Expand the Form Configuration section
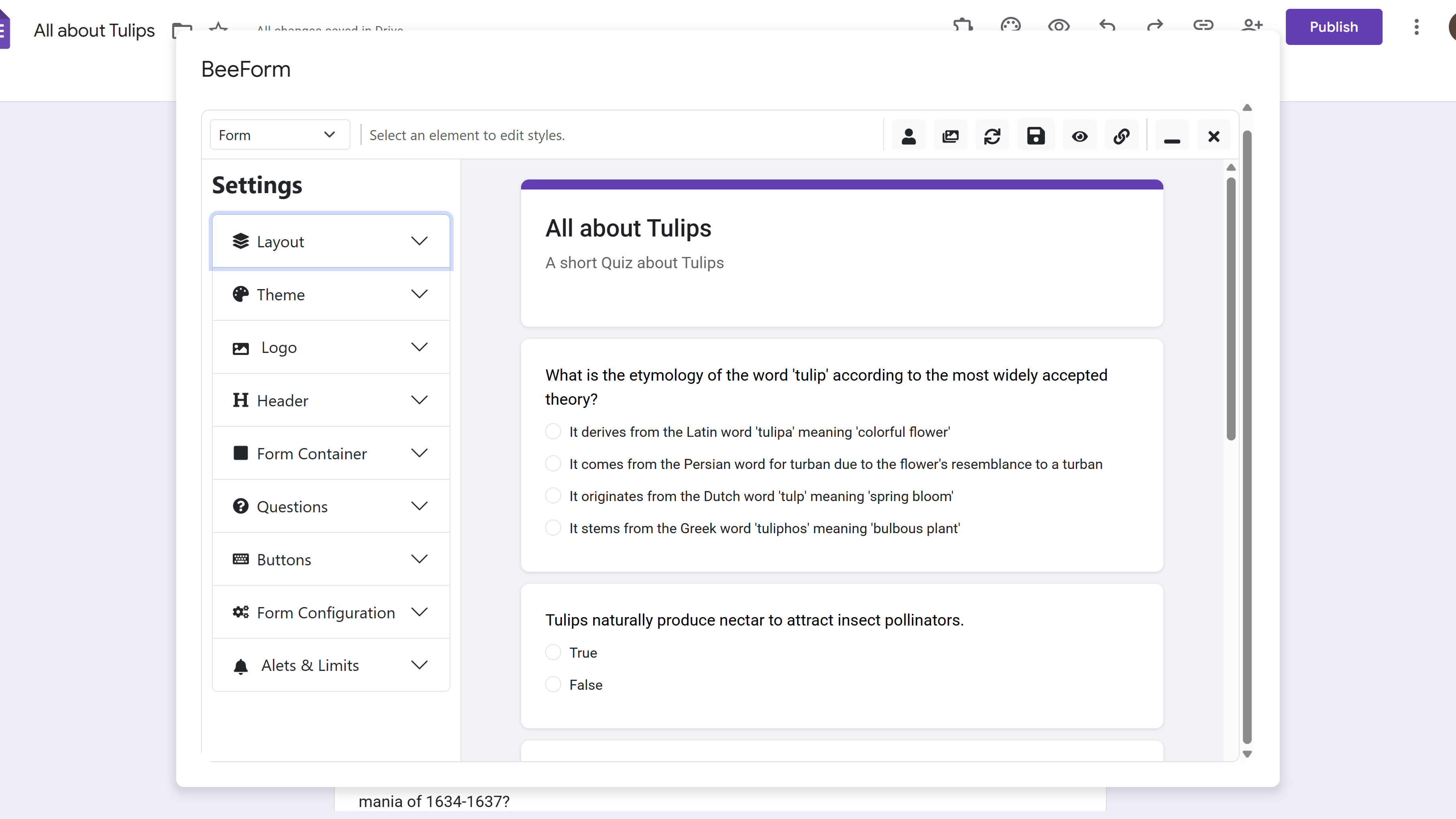 (x=331, y=613)
